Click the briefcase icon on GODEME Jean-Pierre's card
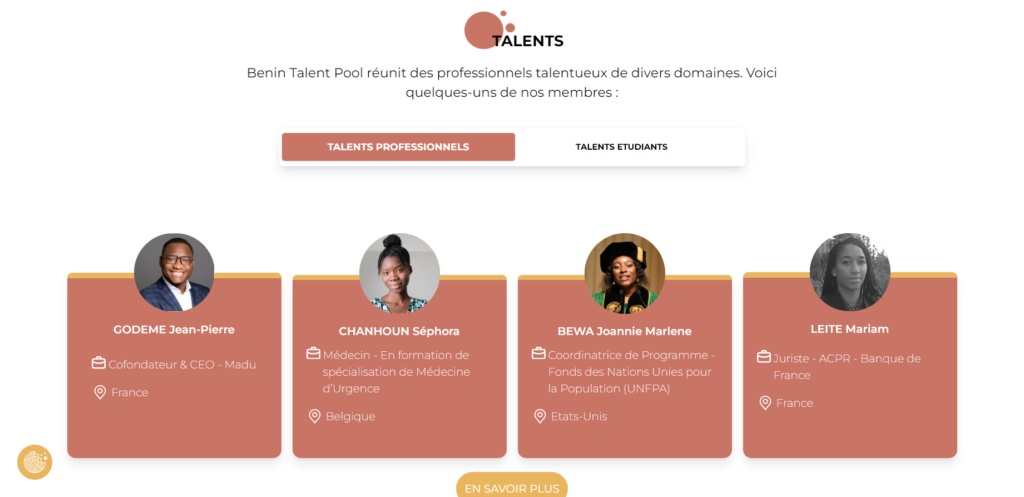Viewport: 1024px width, 497px height. (x=99, y=363)
